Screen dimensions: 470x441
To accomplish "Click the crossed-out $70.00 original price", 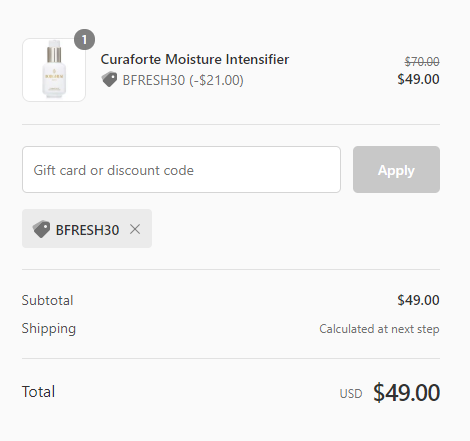I will click(422, 61).
